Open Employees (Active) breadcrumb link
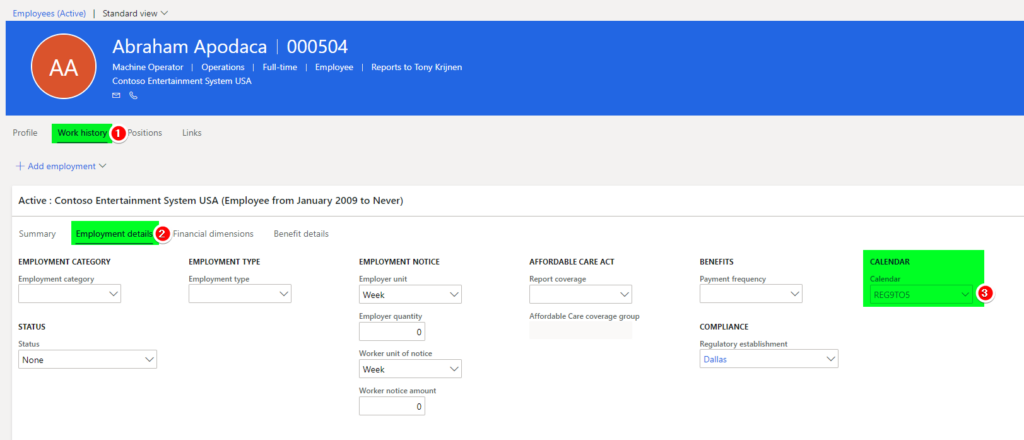1024x440 pixels. pos(49,12)
